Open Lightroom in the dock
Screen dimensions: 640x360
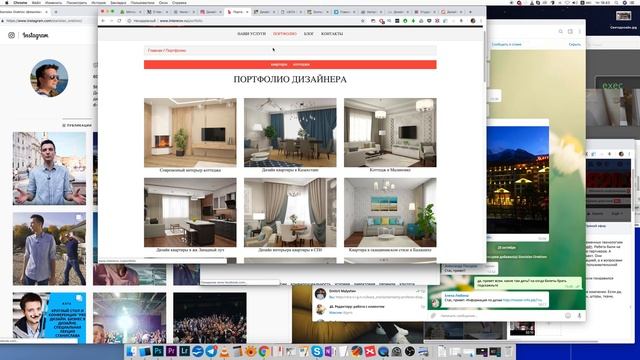coord(184,351)
